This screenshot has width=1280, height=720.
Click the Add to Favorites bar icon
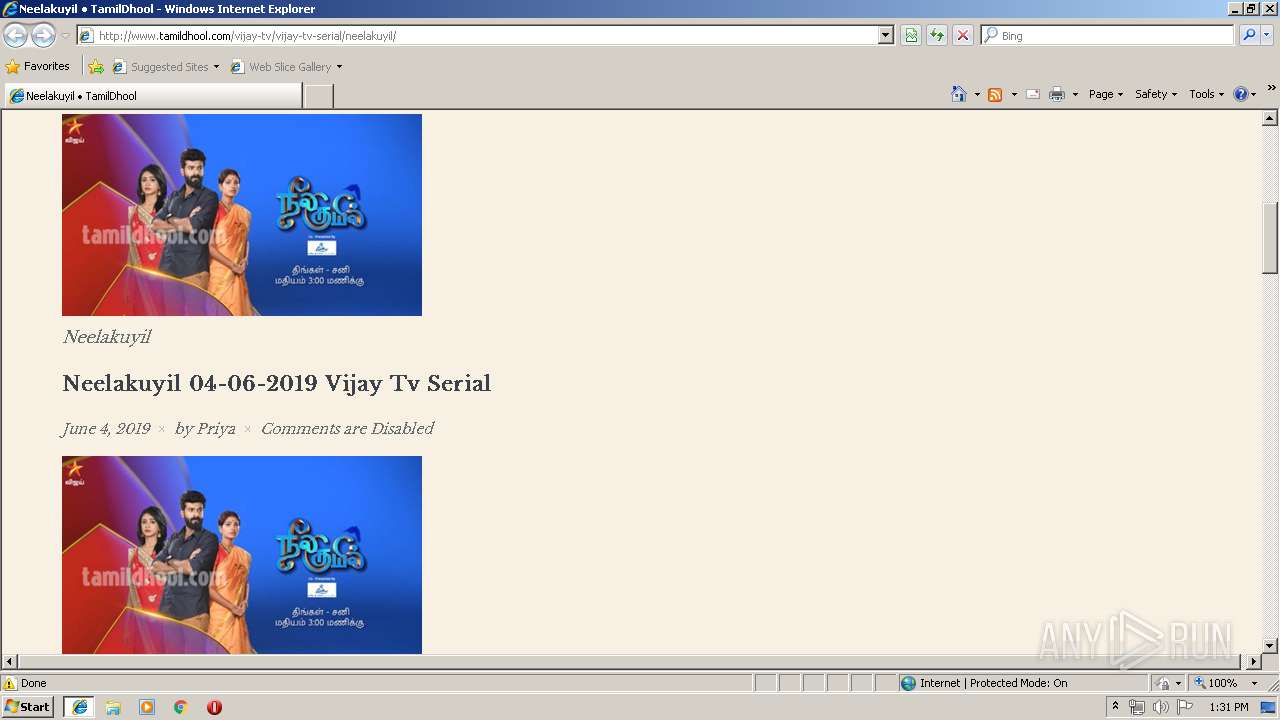pos(96,67)
